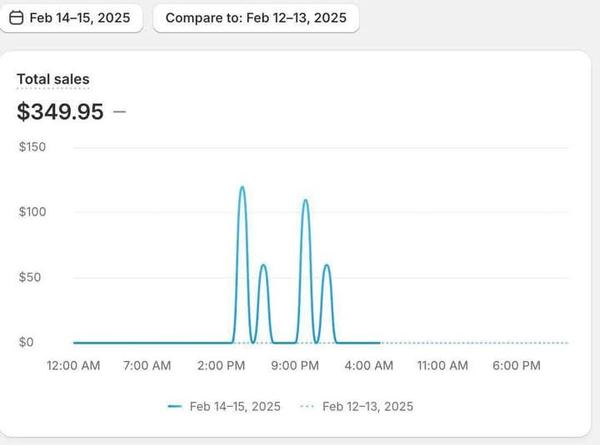Click the solid line swatch in the legend
Screen dimensions: 600x445
point(175,406)
